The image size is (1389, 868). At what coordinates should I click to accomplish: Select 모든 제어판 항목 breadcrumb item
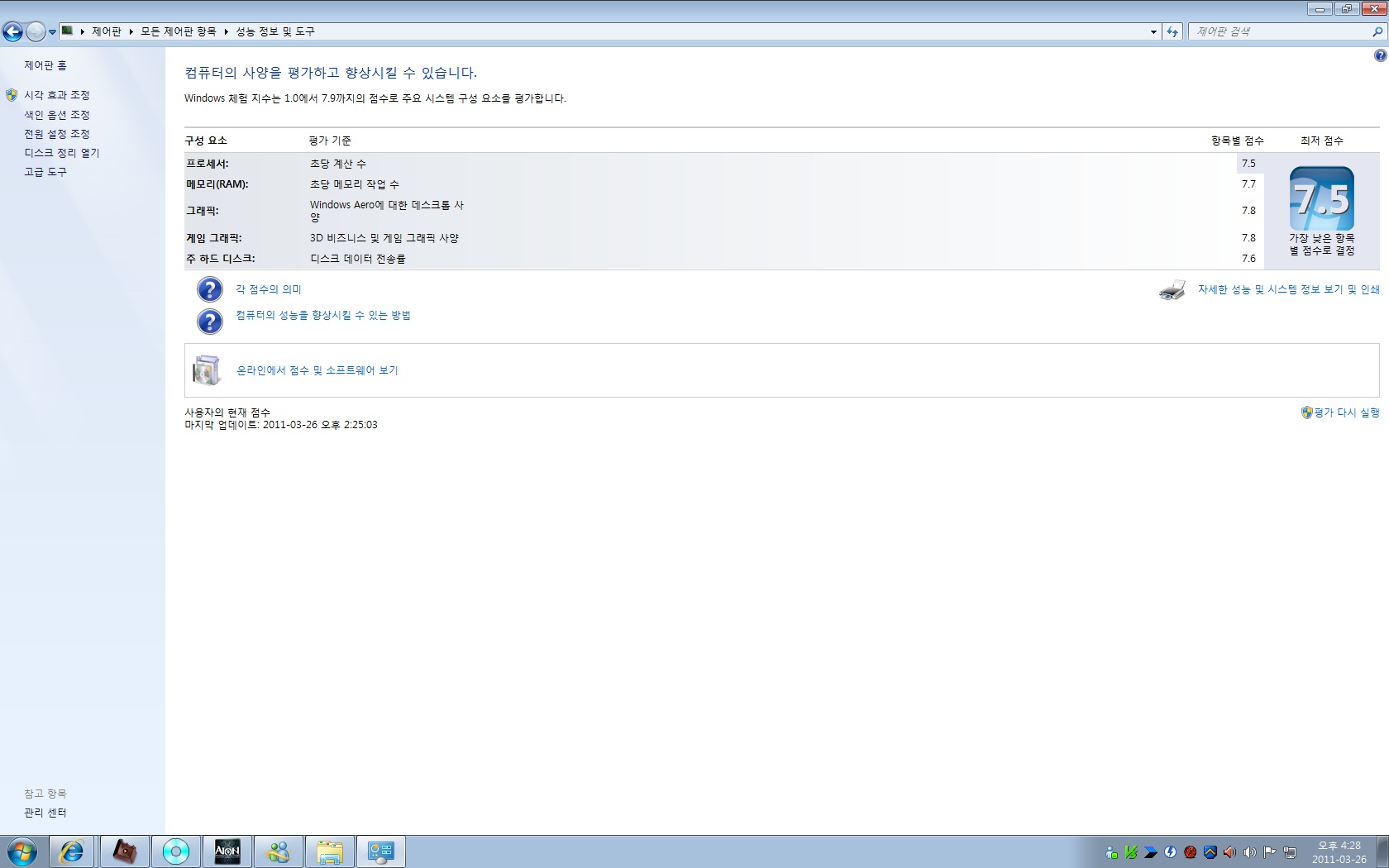178,31
